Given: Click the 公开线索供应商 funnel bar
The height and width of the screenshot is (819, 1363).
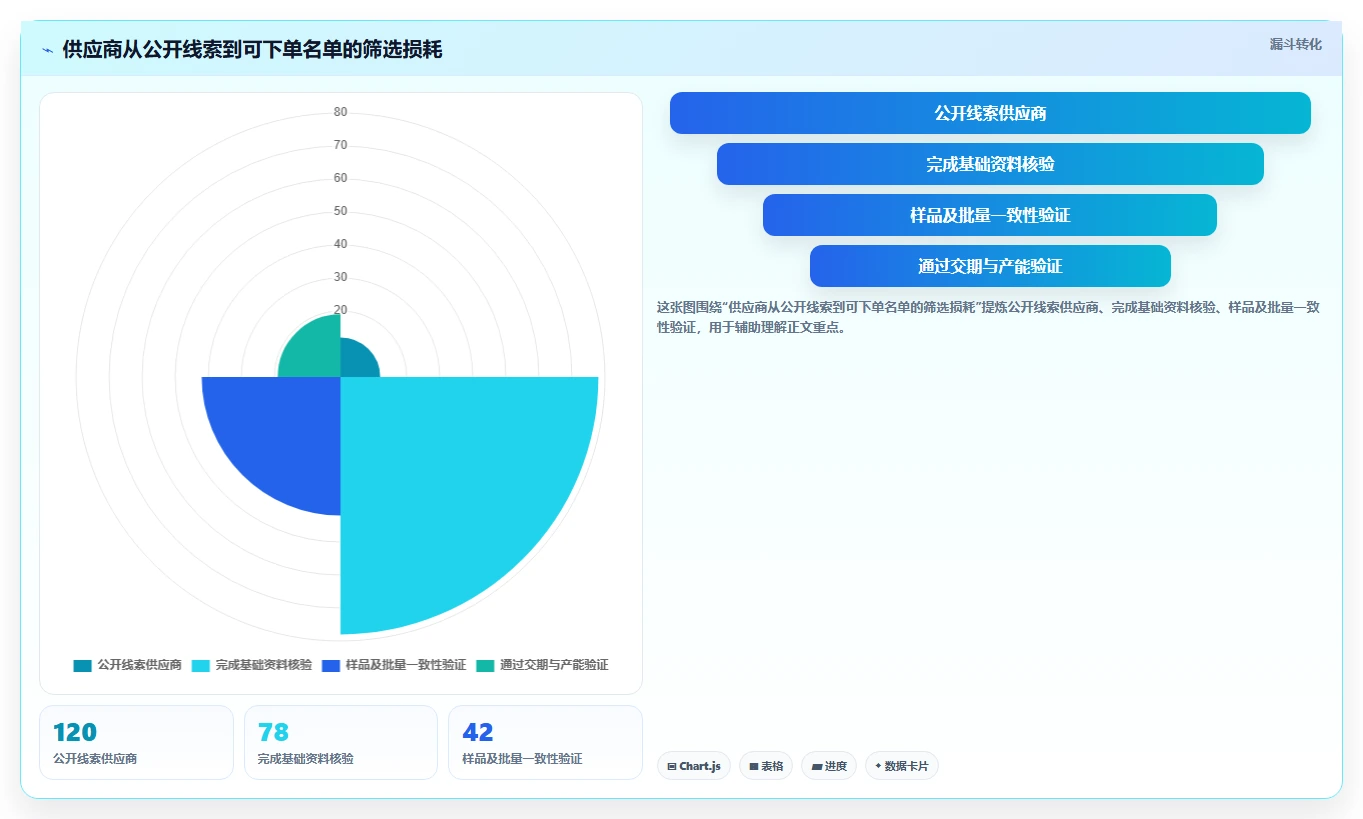Looking at the screenshot, I should tap(990, 113).
